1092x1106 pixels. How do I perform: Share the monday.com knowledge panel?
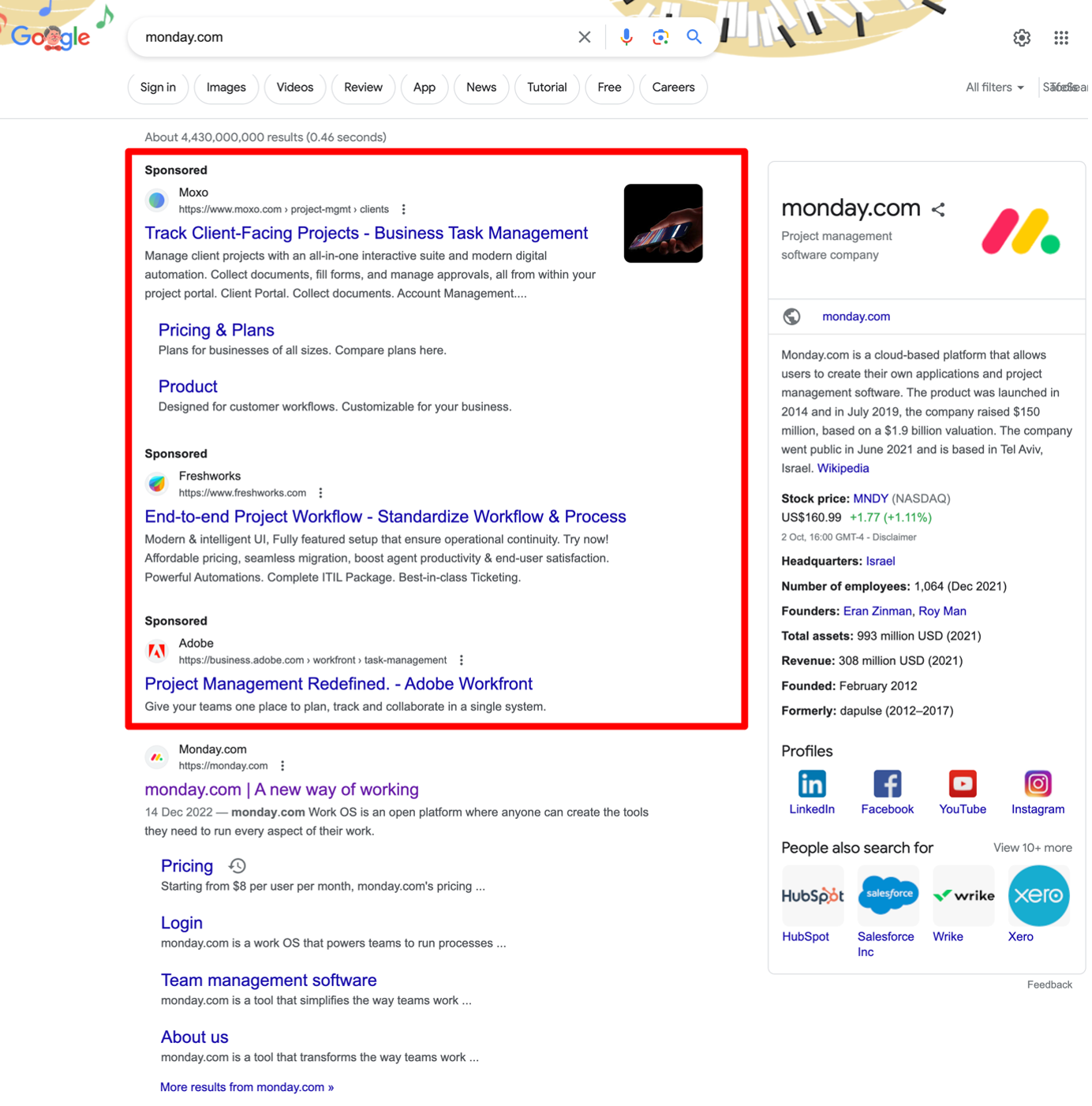click(x=939, y=210)
